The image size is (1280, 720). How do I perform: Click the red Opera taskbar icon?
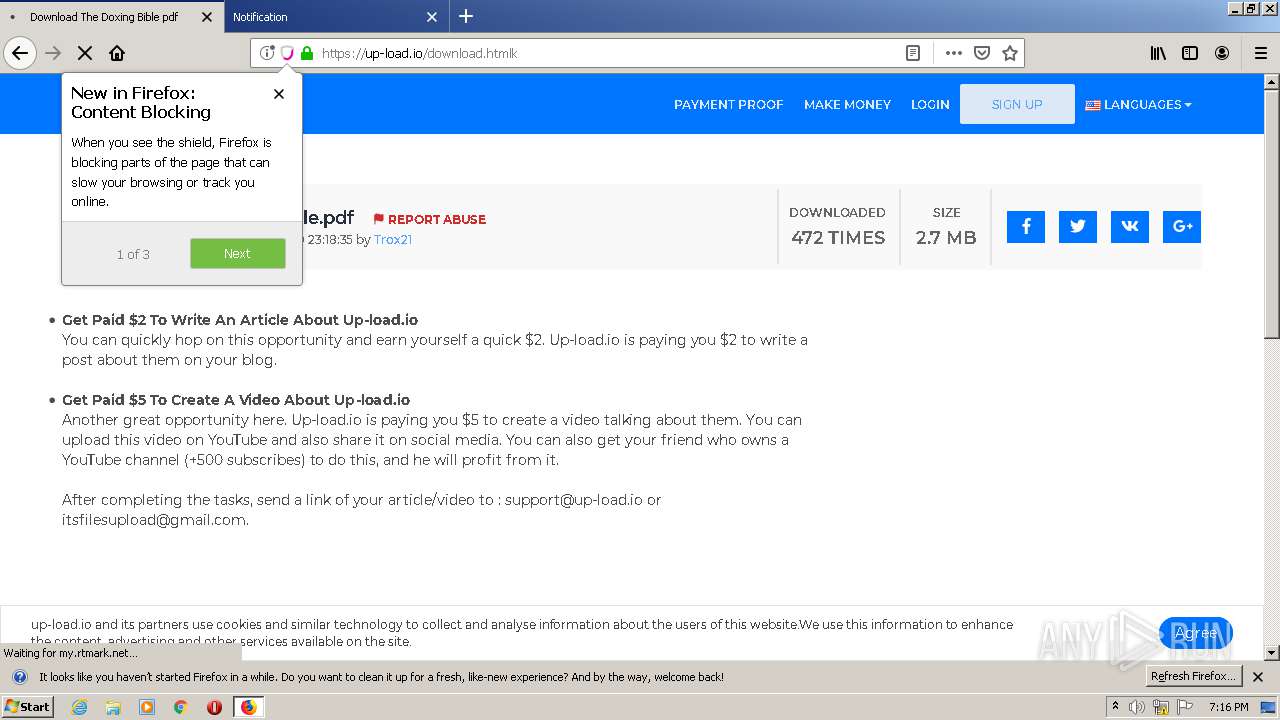[214, 707]
